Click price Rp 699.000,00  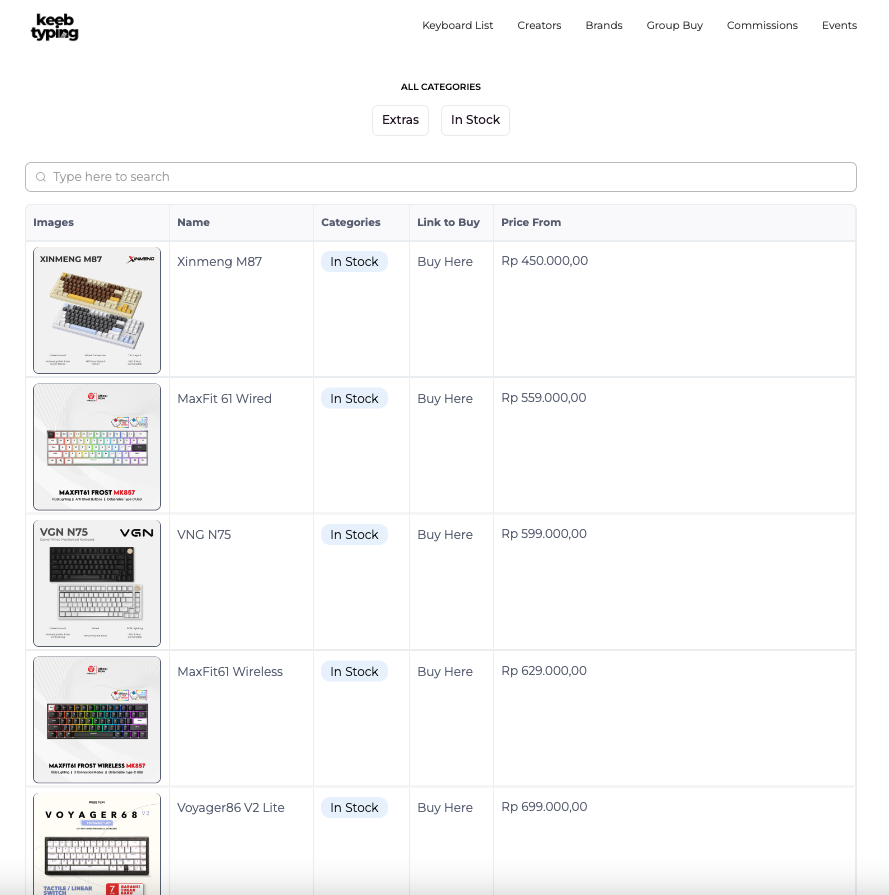point(544,807)
